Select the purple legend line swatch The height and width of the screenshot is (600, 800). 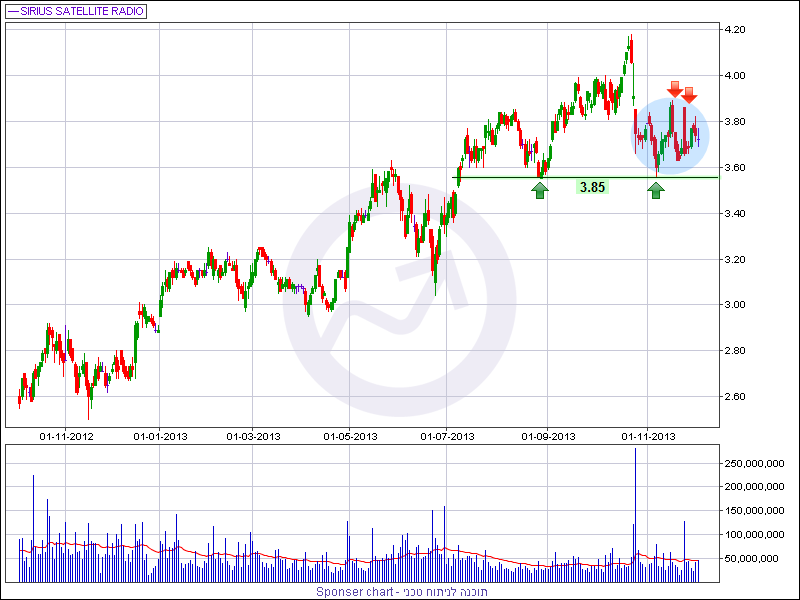coord(13,11)
